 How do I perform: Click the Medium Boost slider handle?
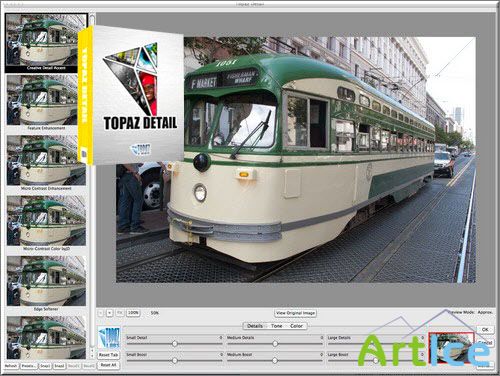coord(275,360)
